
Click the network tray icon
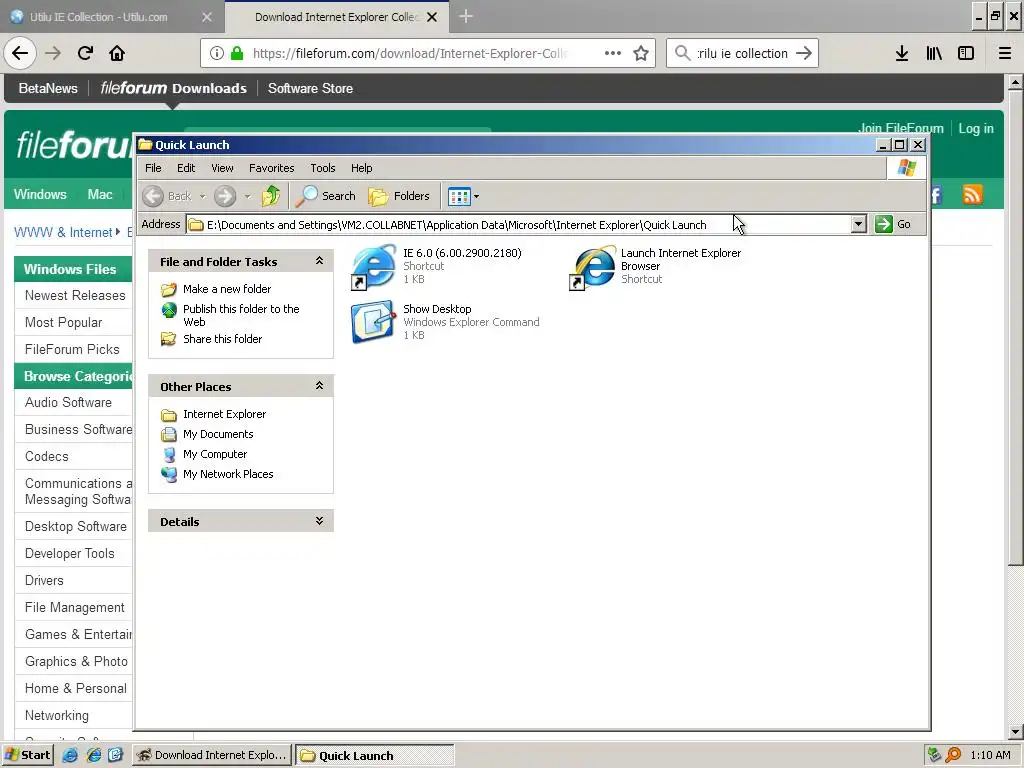[x=935, y=755]
